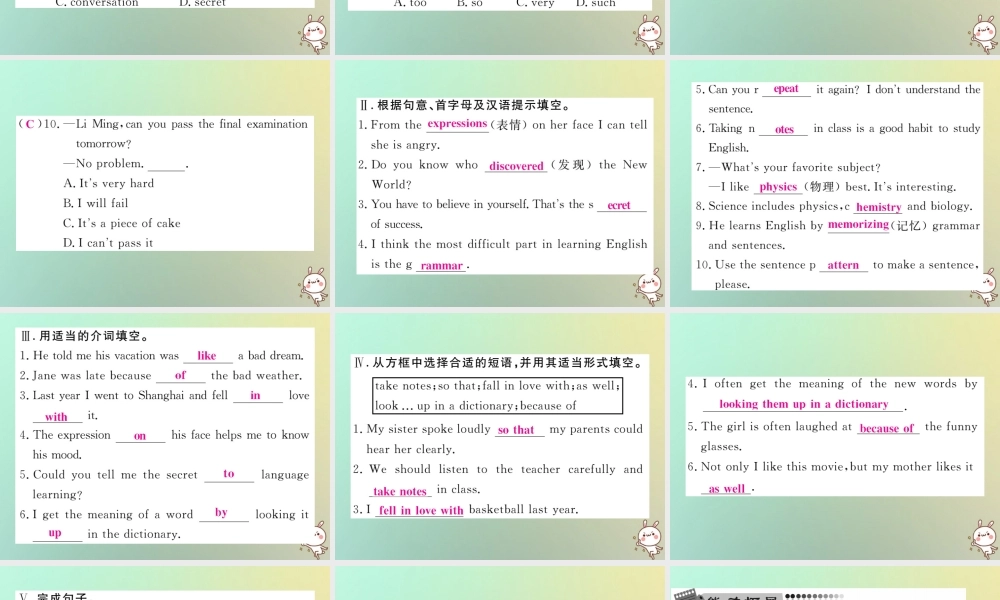The width and height of the screenshot is (1000, 600).
Task: Click the pink answer 'expressions'
Action: [x=457, y=124]
